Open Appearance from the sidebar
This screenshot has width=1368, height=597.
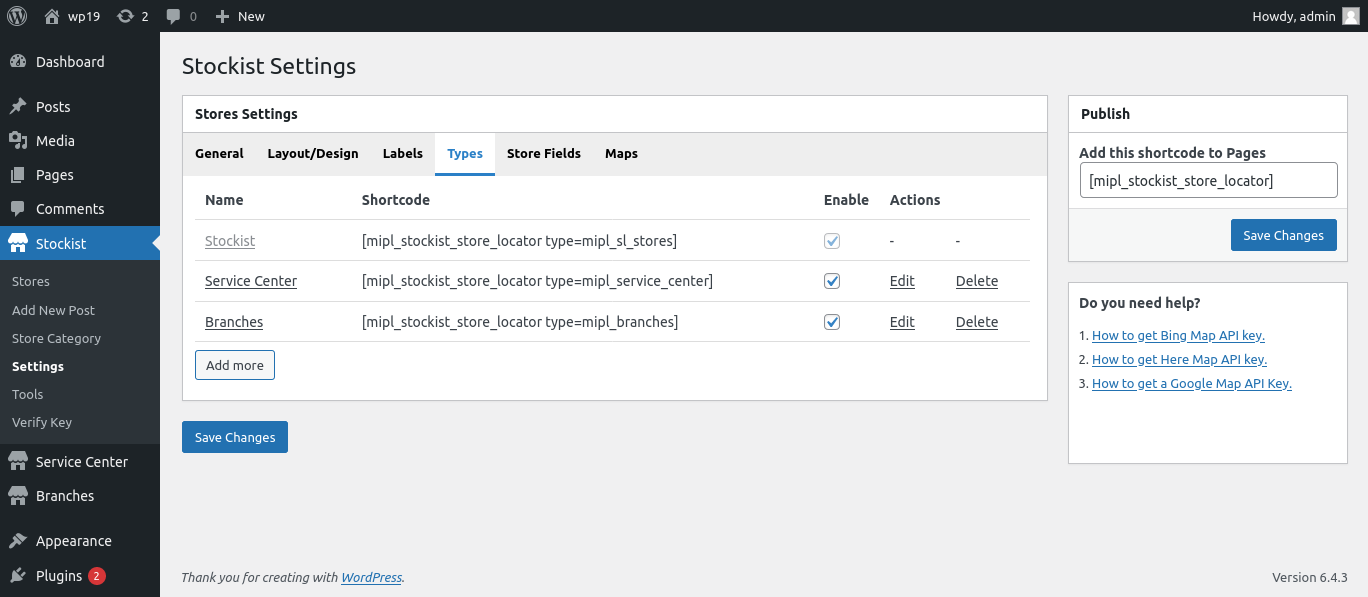[73, 541]
